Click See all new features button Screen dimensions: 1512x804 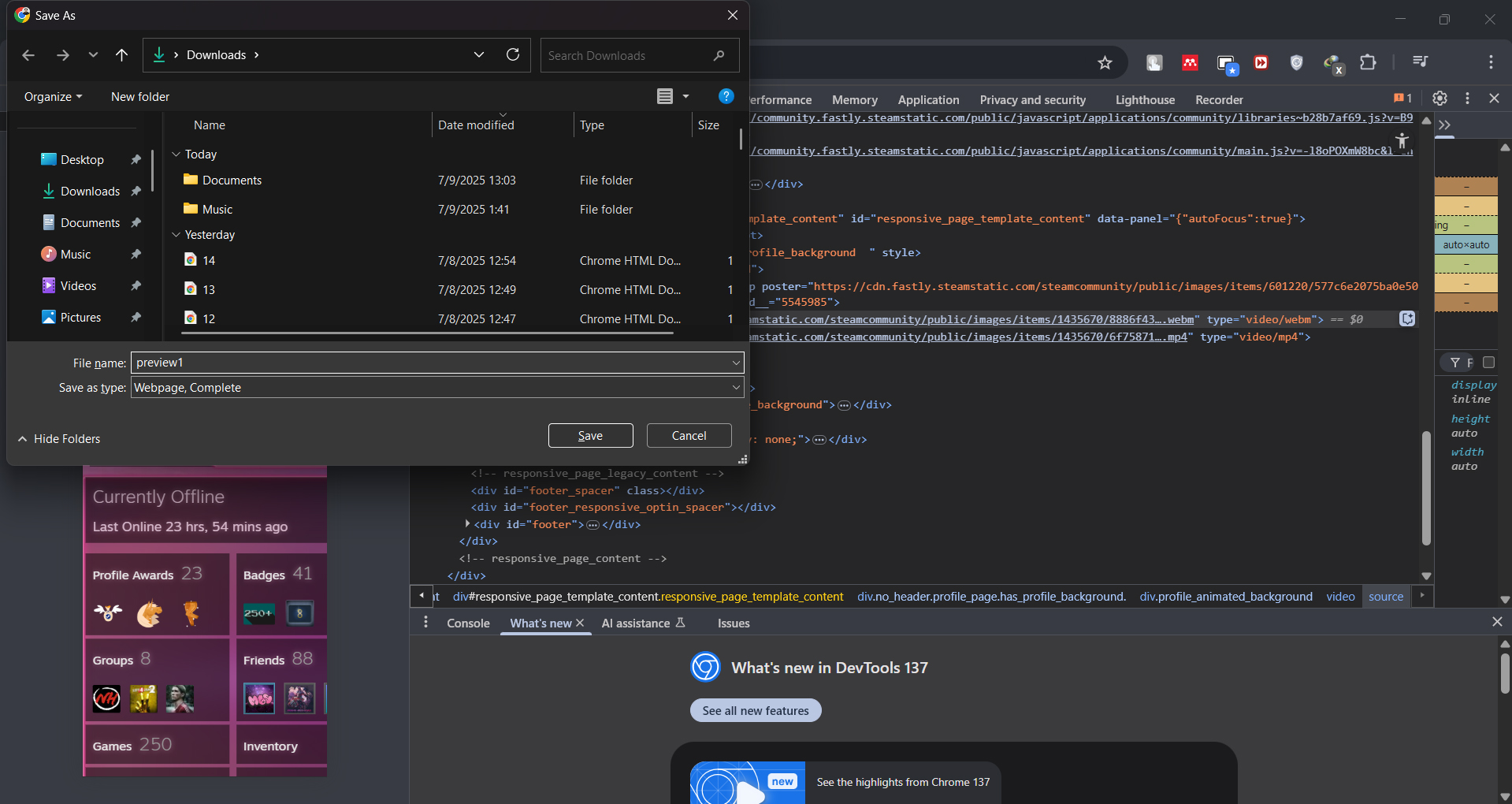coord(755,711)
